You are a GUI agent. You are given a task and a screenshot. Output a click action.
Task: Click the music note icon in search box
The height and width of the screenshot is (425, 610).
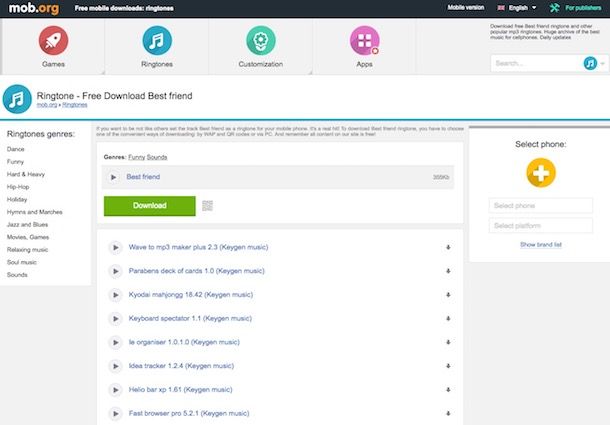point(590,63)
